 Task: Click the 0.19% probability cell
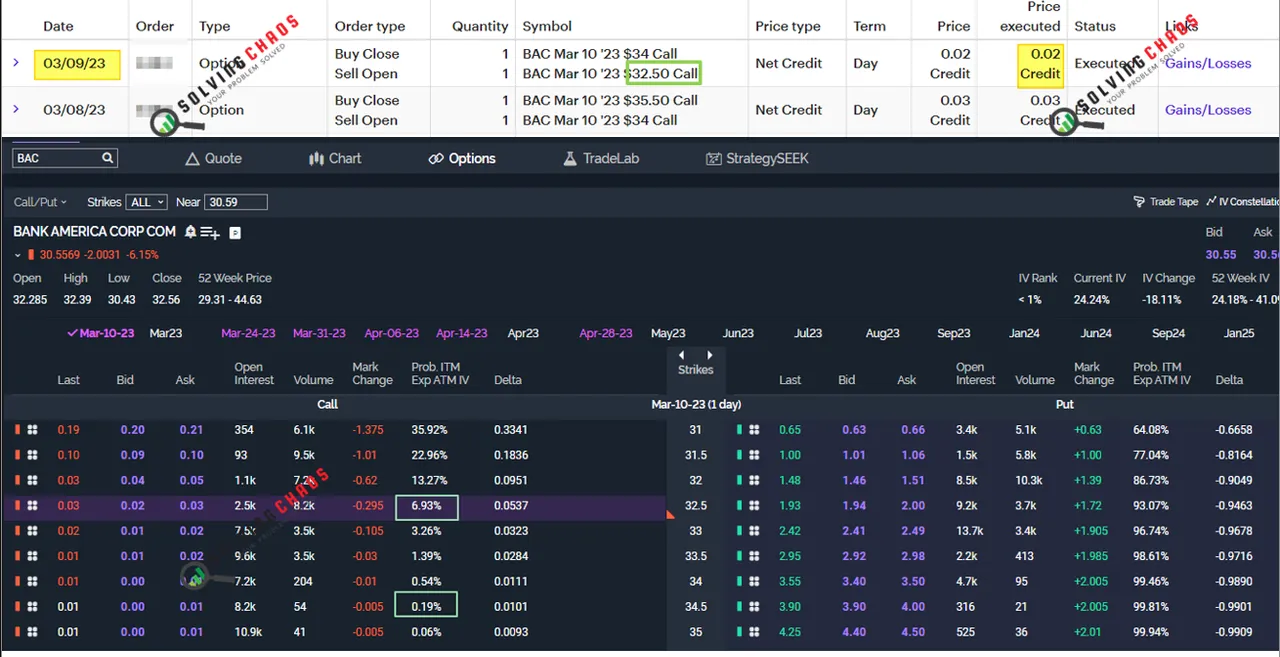pyautogui.click(x=426, y=604)
